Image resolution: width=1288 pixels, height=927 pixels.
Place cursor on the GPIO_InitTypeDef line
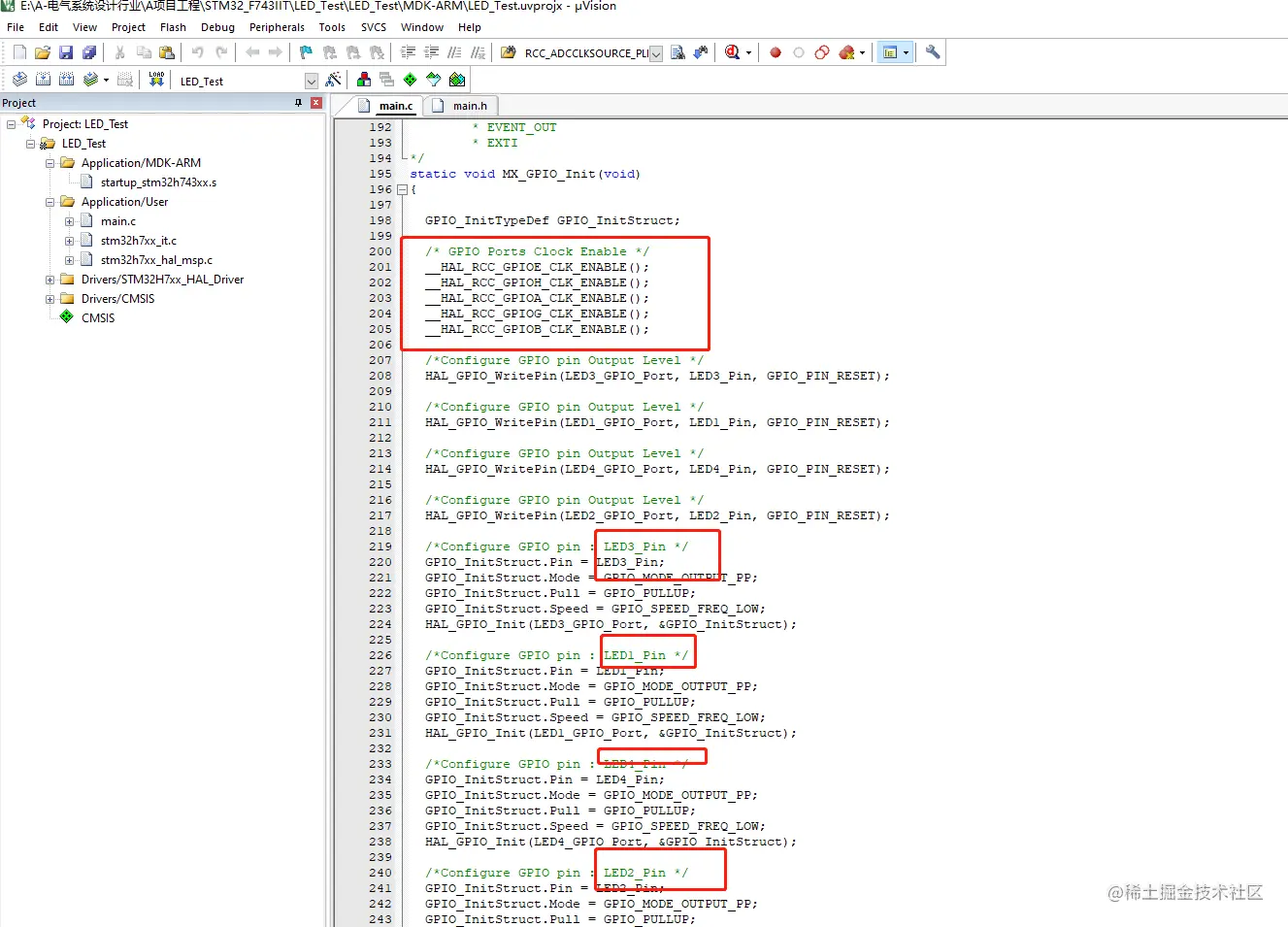552,220
